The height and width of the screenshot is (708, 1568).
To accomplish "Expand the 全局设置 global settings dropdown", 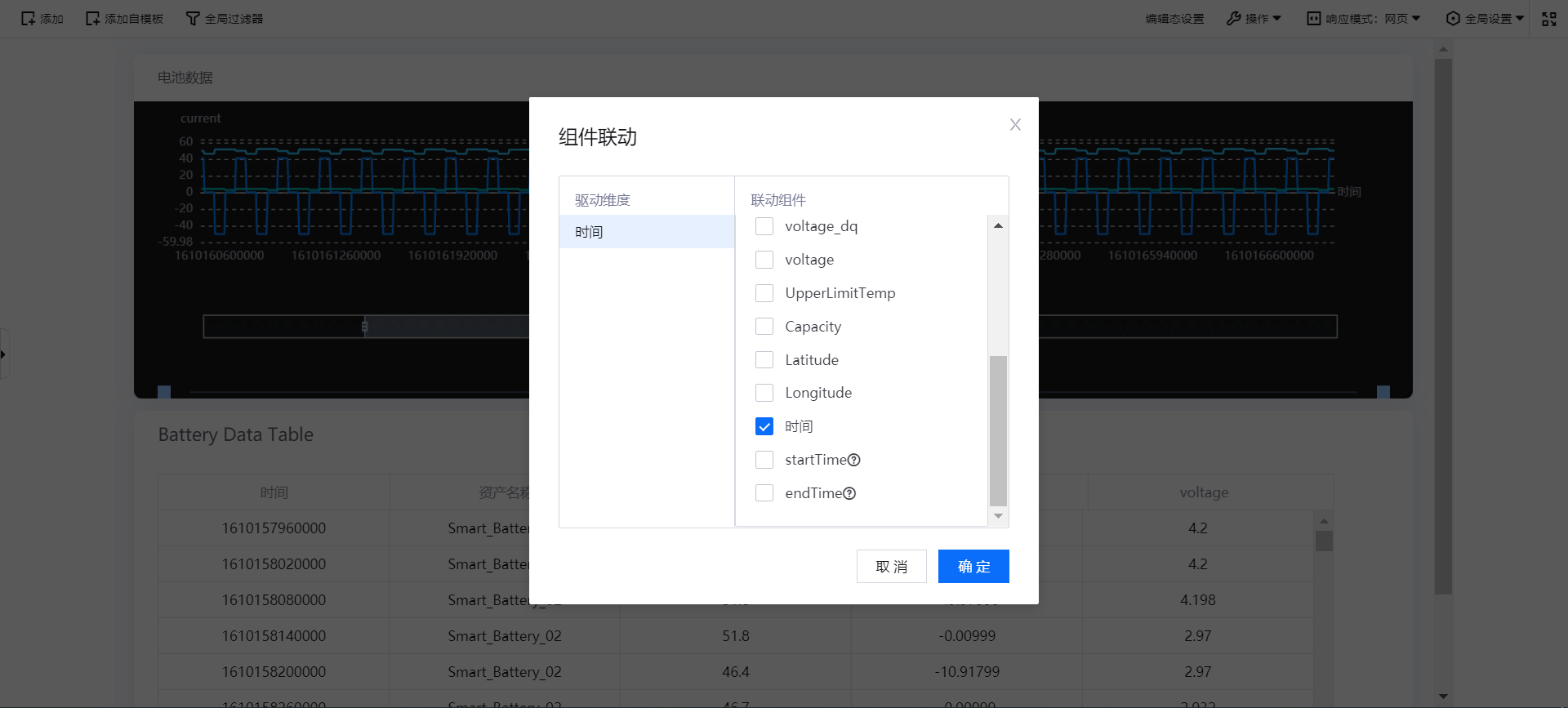I will tap(1485, 19).
